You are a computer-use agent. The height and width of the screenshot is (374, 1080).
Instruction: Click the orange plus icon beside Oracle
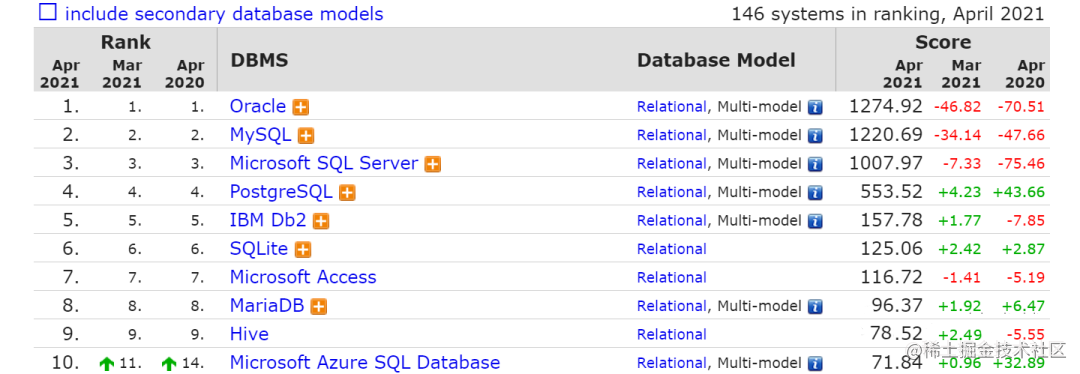pyautogui.click(x=300, y=107)
